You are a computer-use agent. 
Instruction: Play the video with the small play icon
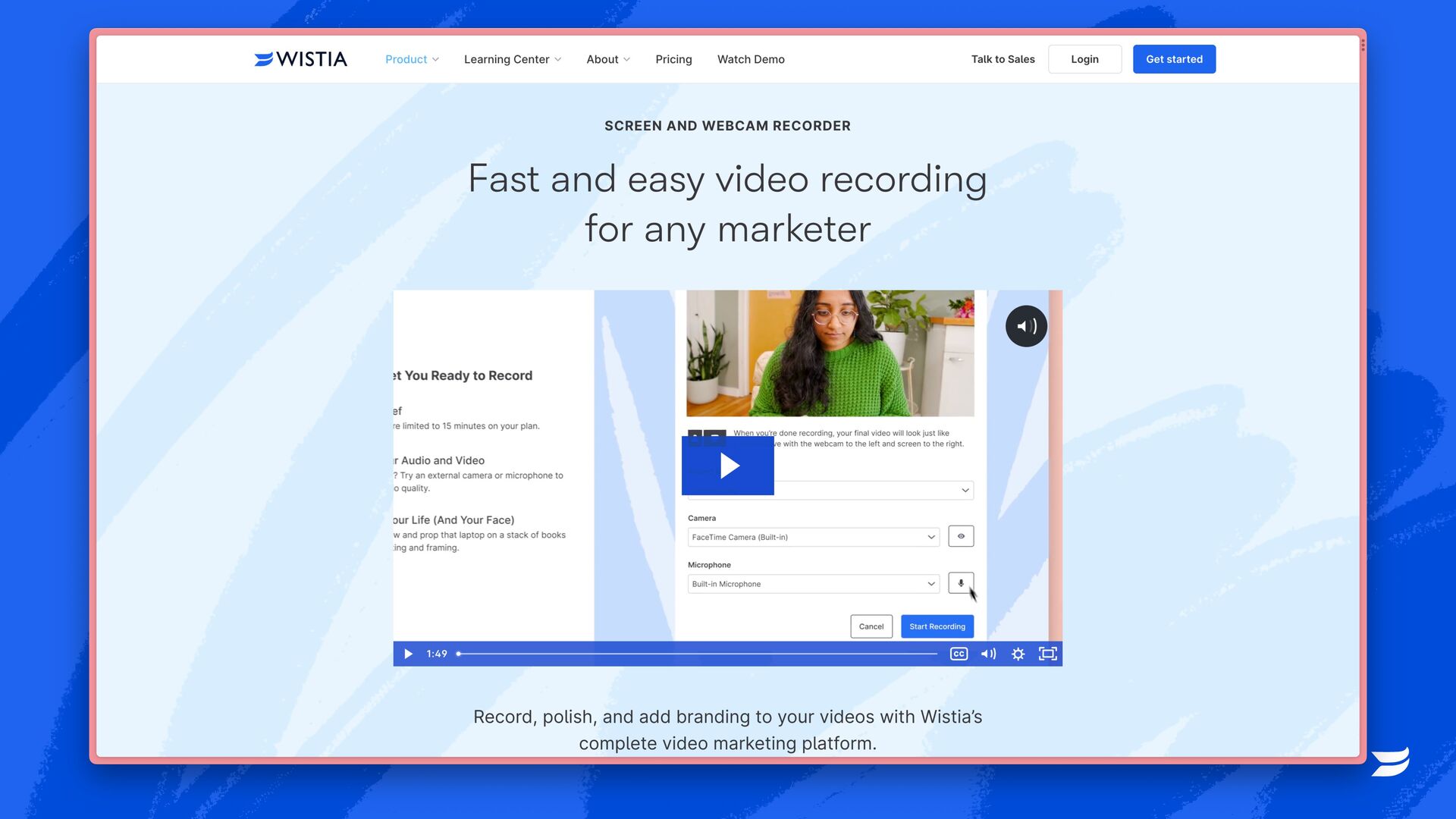[408, 654]
